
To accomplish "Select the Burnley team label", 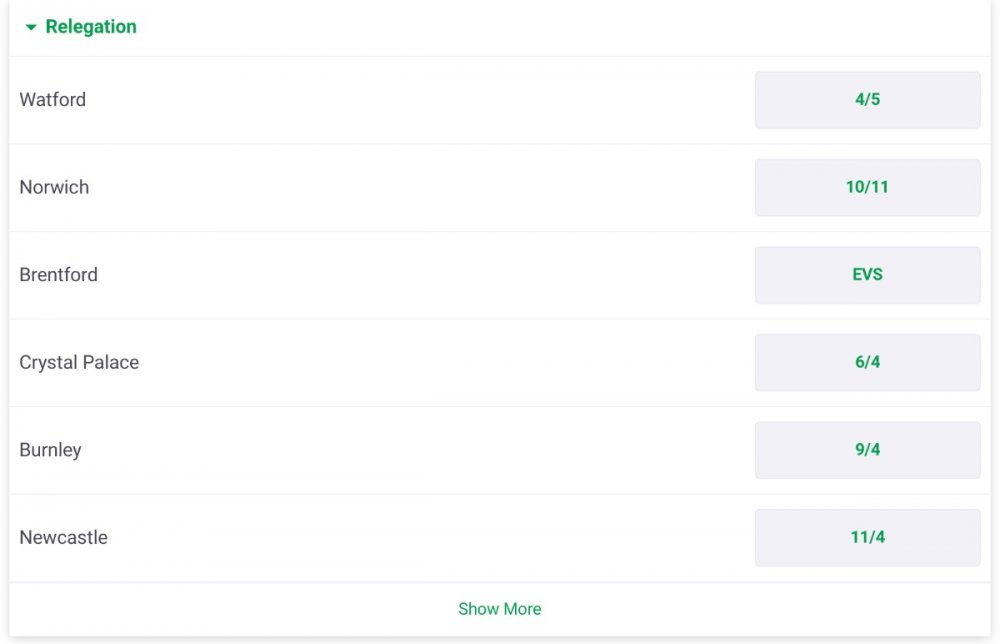I will (50, 450).
